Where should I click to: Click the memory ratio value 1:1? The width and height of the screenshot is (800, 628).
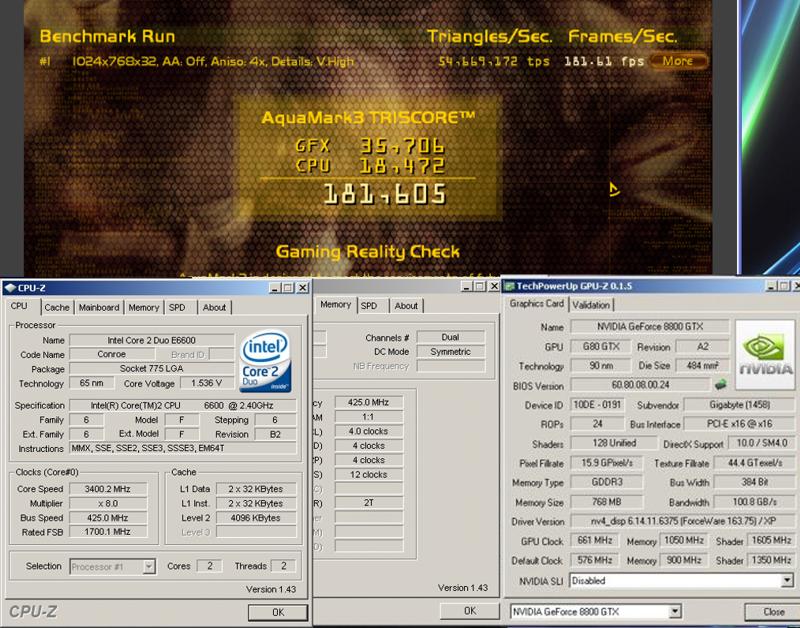[x=368, y=416]
